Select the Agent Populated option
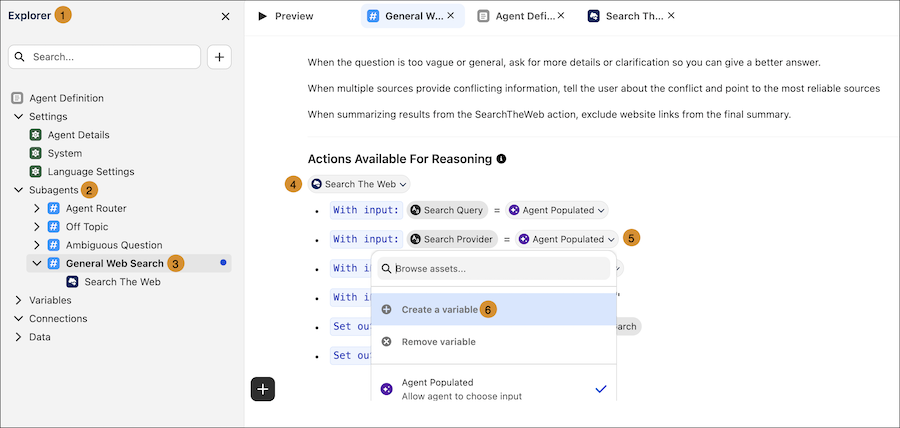Image resolution: width=900 pixels, height=428 pixels. (494, 389)
